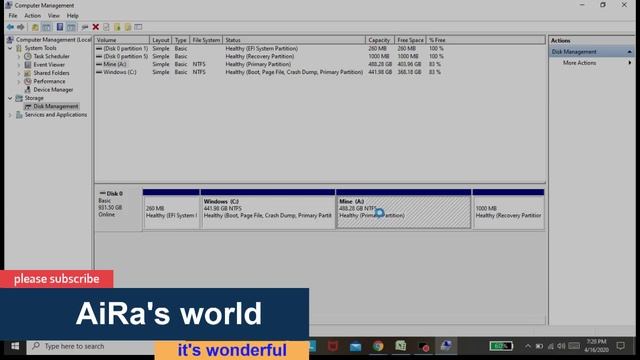
Task: Click the taskbar search box
Action: point(91,346)
